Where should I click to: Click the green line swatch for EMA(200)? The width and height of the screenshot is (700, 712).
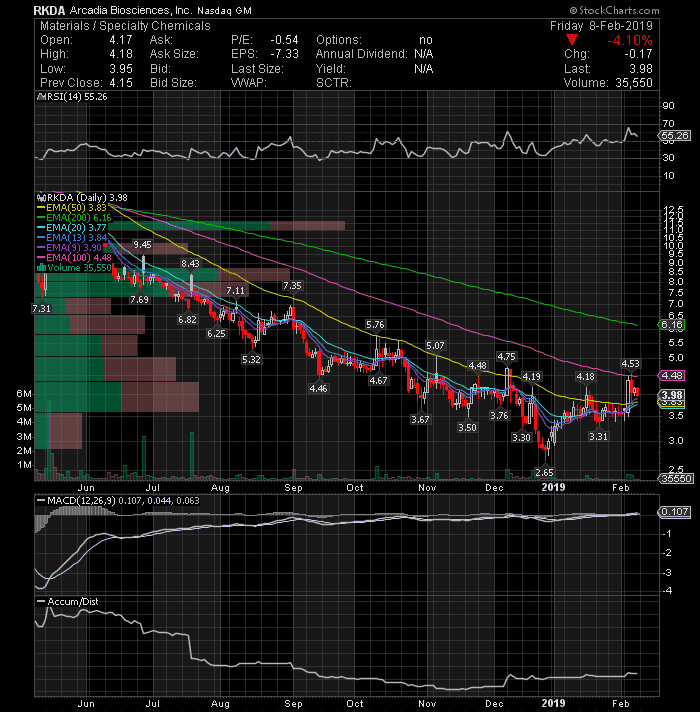[41, 218]
